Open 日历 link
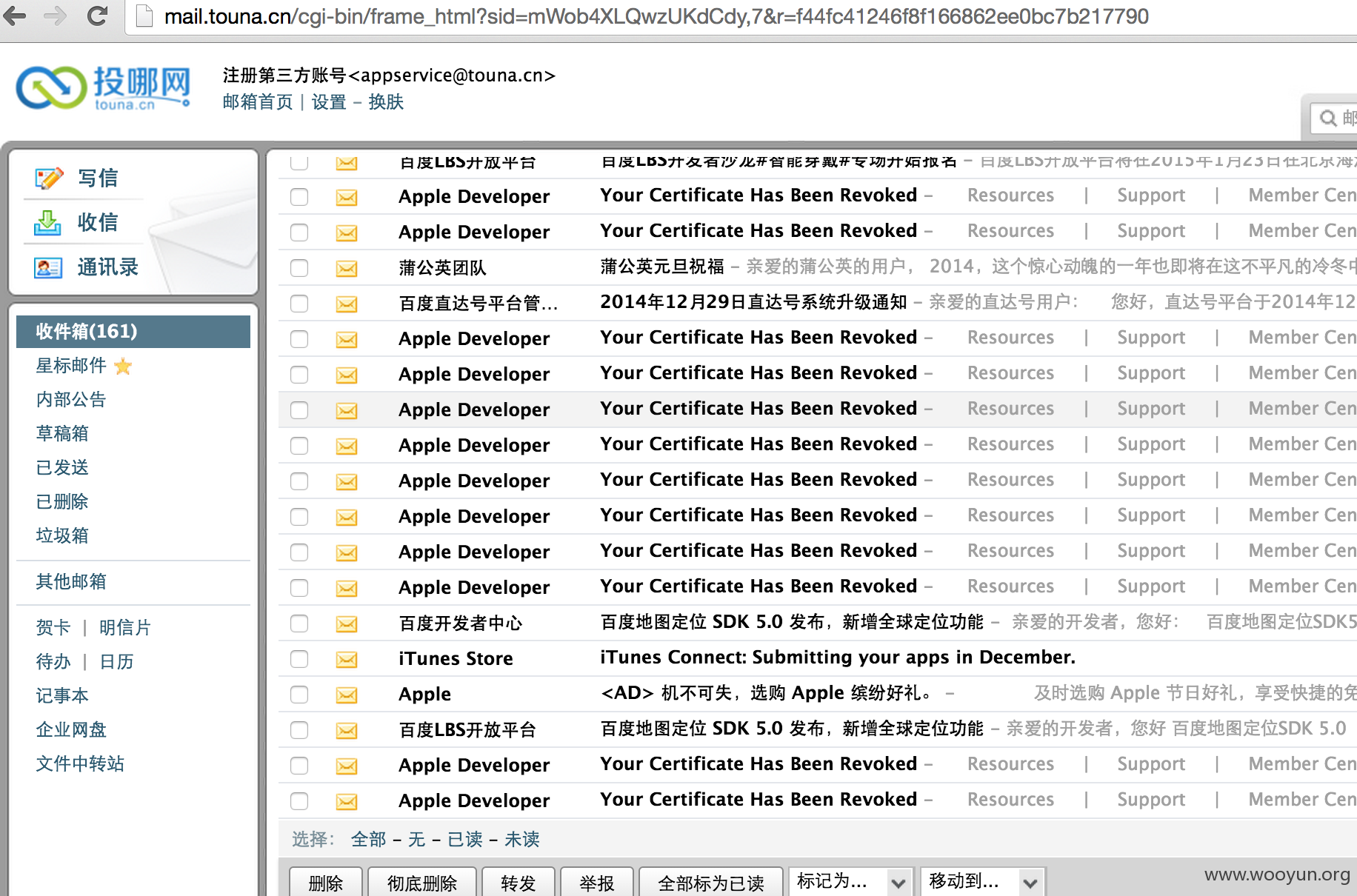 tap(116, 661)
